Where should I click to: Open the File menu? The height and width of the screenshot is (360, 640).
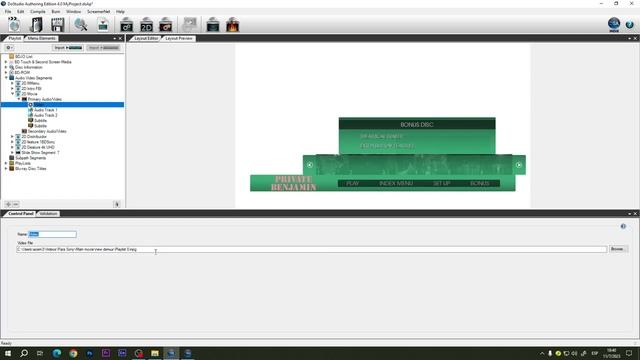pyautogui.click(x=8, y=12)
